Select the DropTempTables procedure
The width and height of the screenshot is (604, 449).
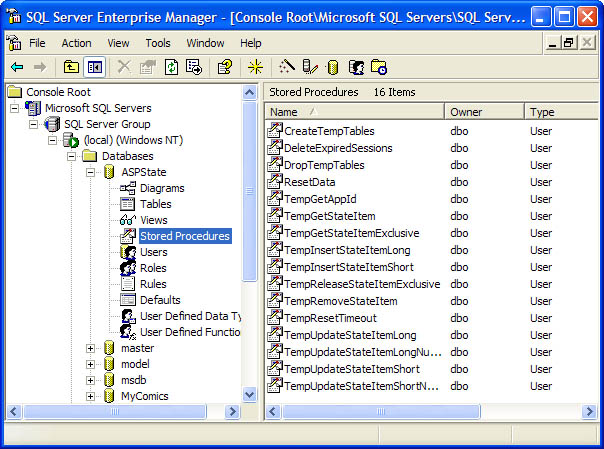click(324, 165)
